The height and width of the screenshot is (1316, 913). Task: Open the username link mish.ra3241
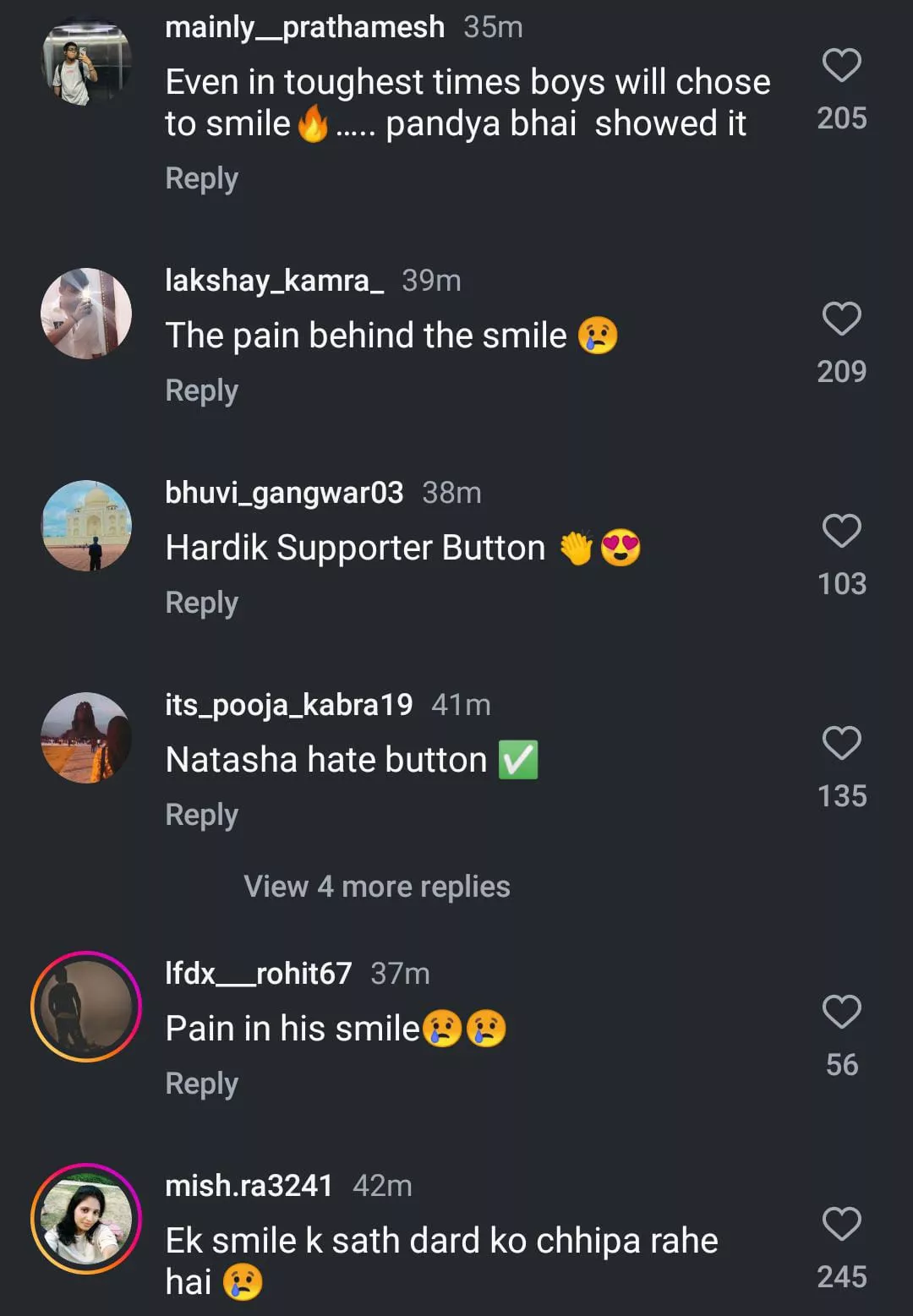(x=249, y=1186)
